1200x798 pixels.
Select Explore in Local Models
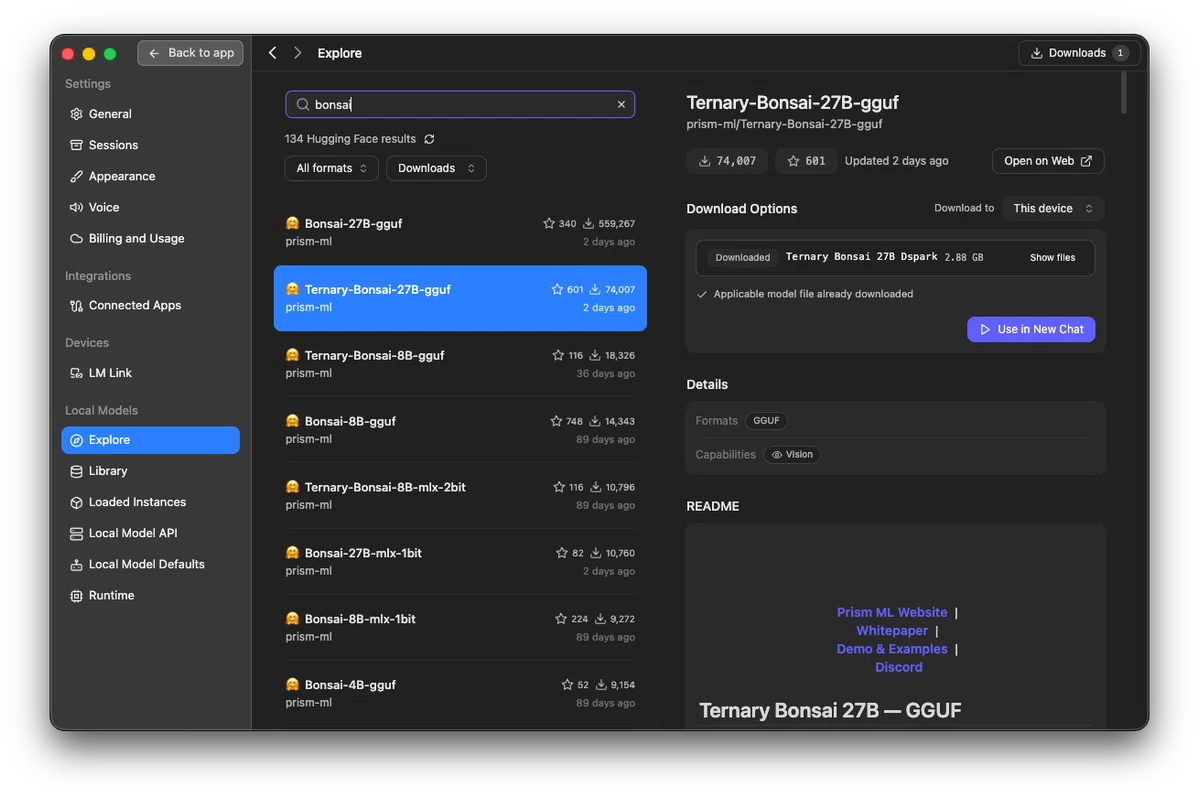[150, 440]
